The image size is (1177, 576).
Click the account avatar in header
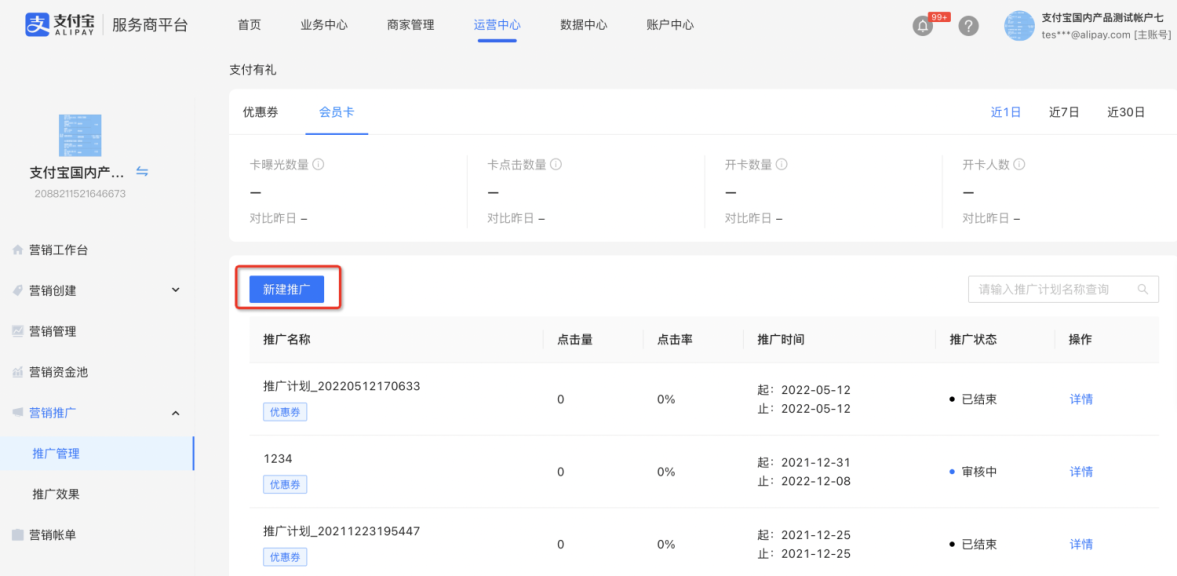tap(1019, 26)
